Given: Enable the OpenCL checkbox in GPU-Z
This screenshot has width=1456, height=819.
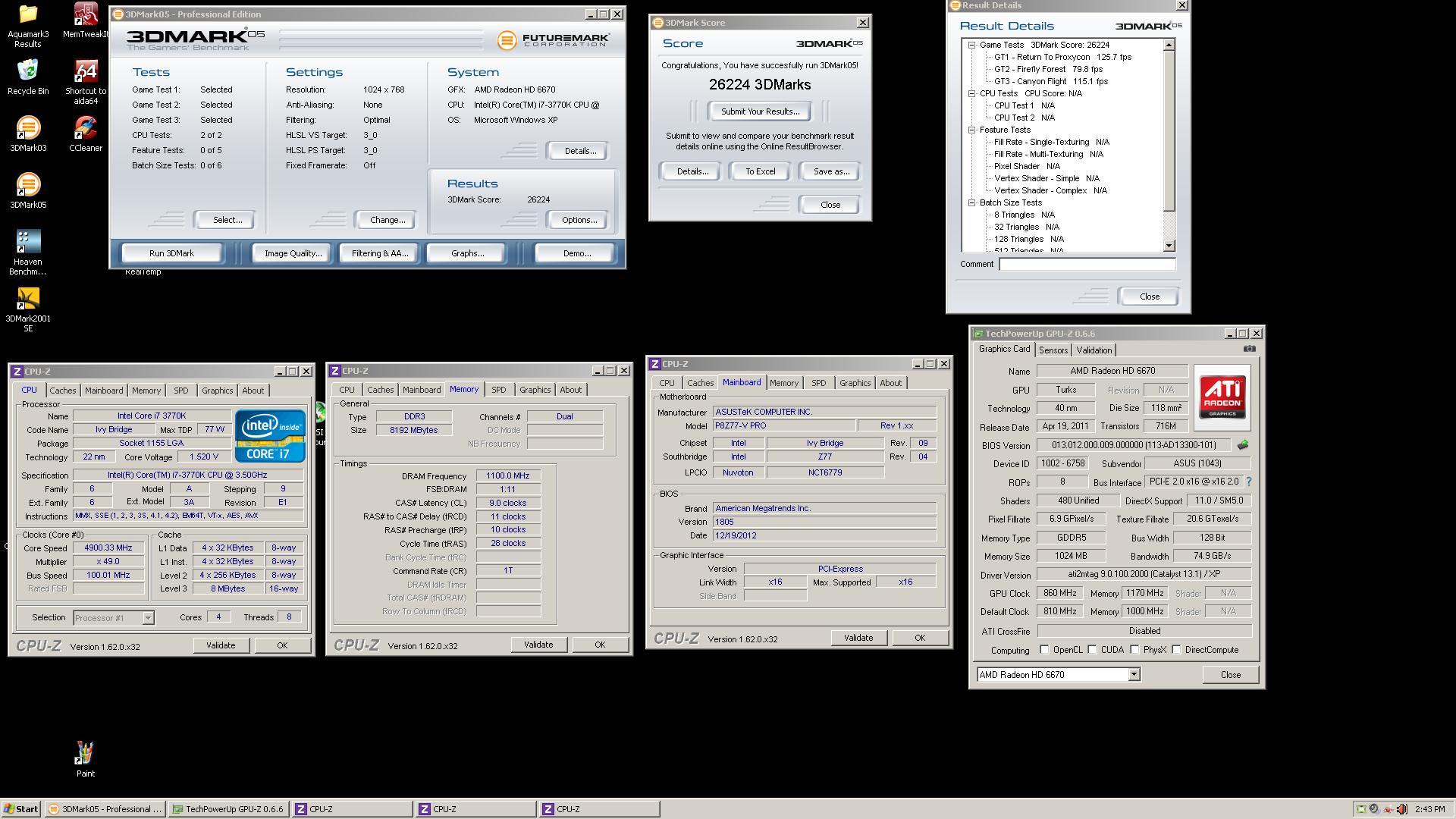Looking at the screenshot, I should [1044, 650].
